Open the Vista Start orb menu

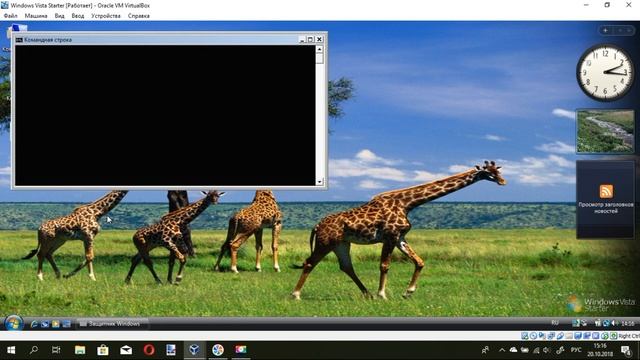click(x=13, y=323)
